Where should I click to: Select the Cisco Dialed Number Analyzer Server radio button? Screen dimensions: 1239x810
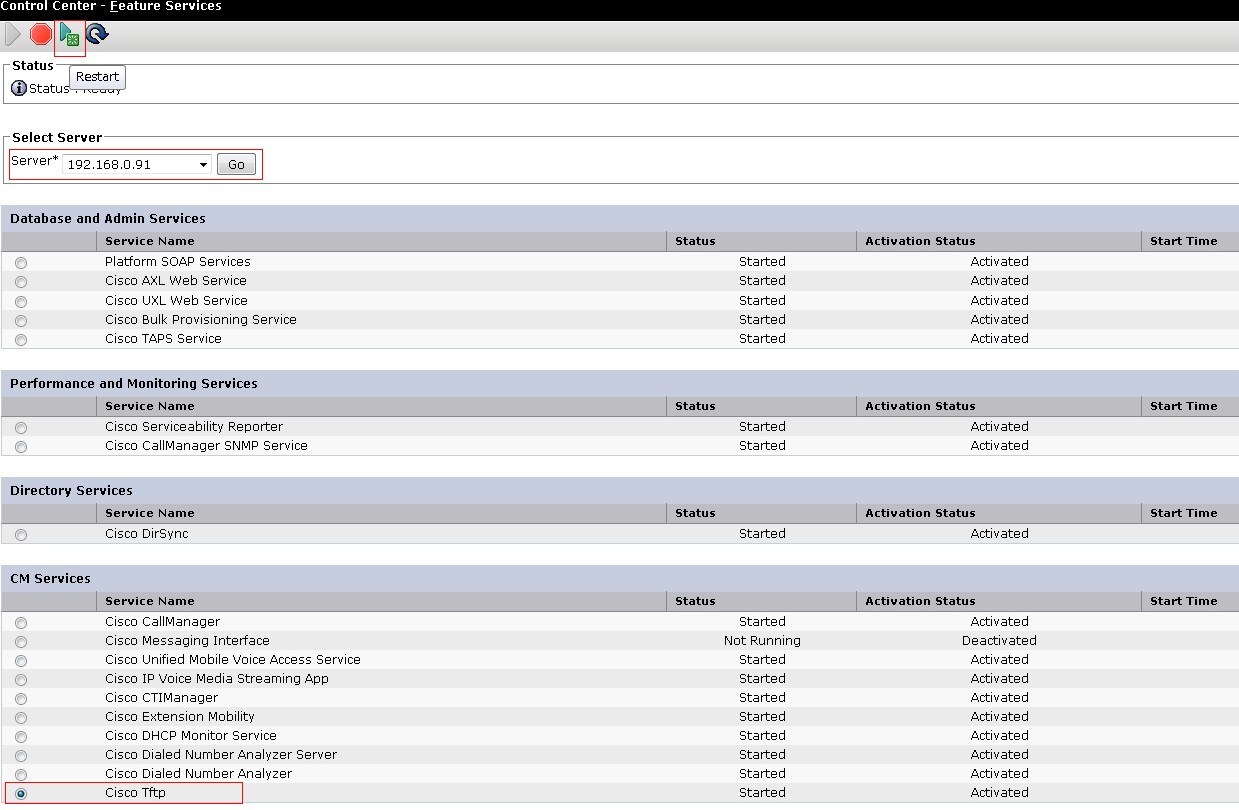[21, 756]
